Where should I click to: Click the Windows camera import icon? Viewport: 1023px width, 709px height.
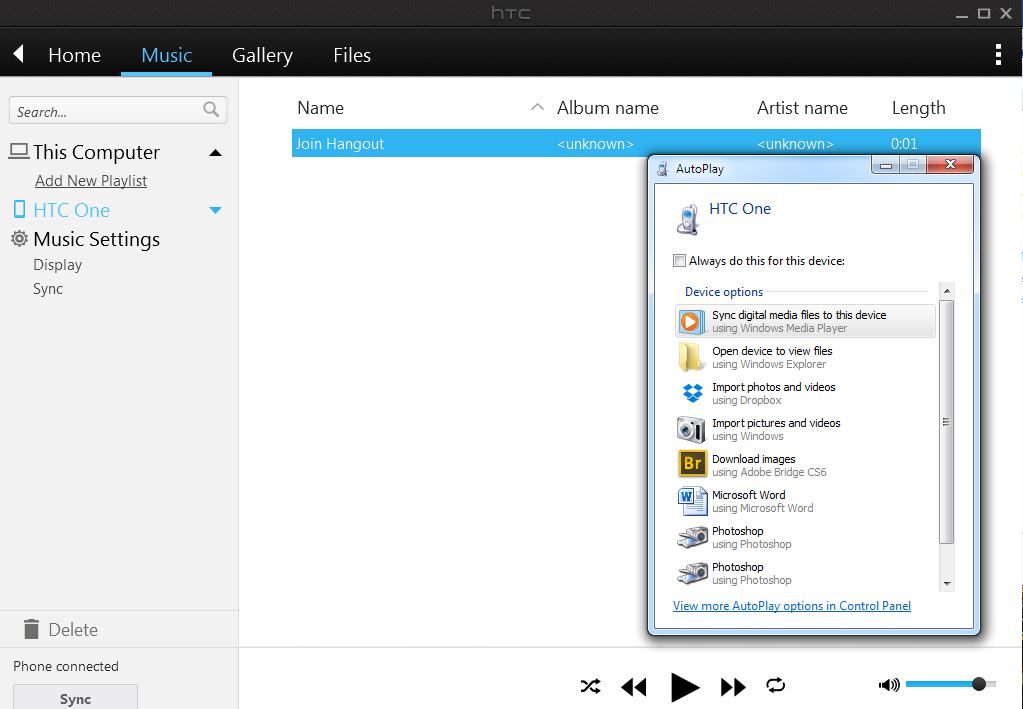click(691, 429)
